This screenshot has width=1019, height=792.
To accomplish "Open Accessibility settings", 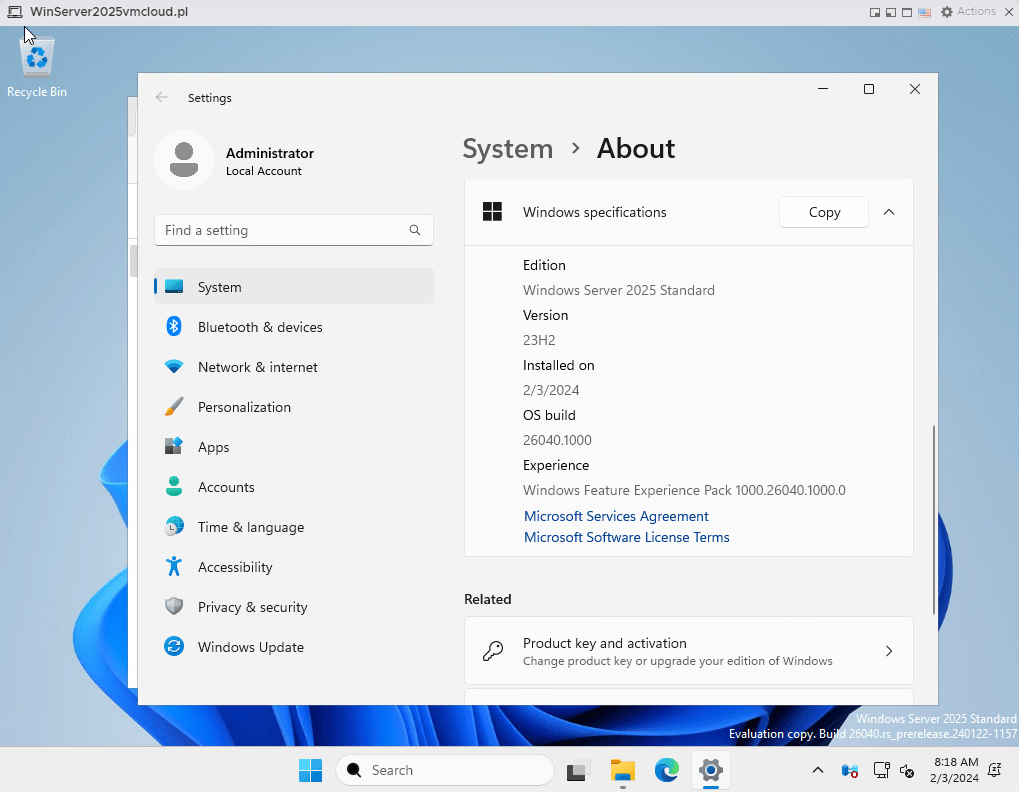I will [x=235, y=567].
